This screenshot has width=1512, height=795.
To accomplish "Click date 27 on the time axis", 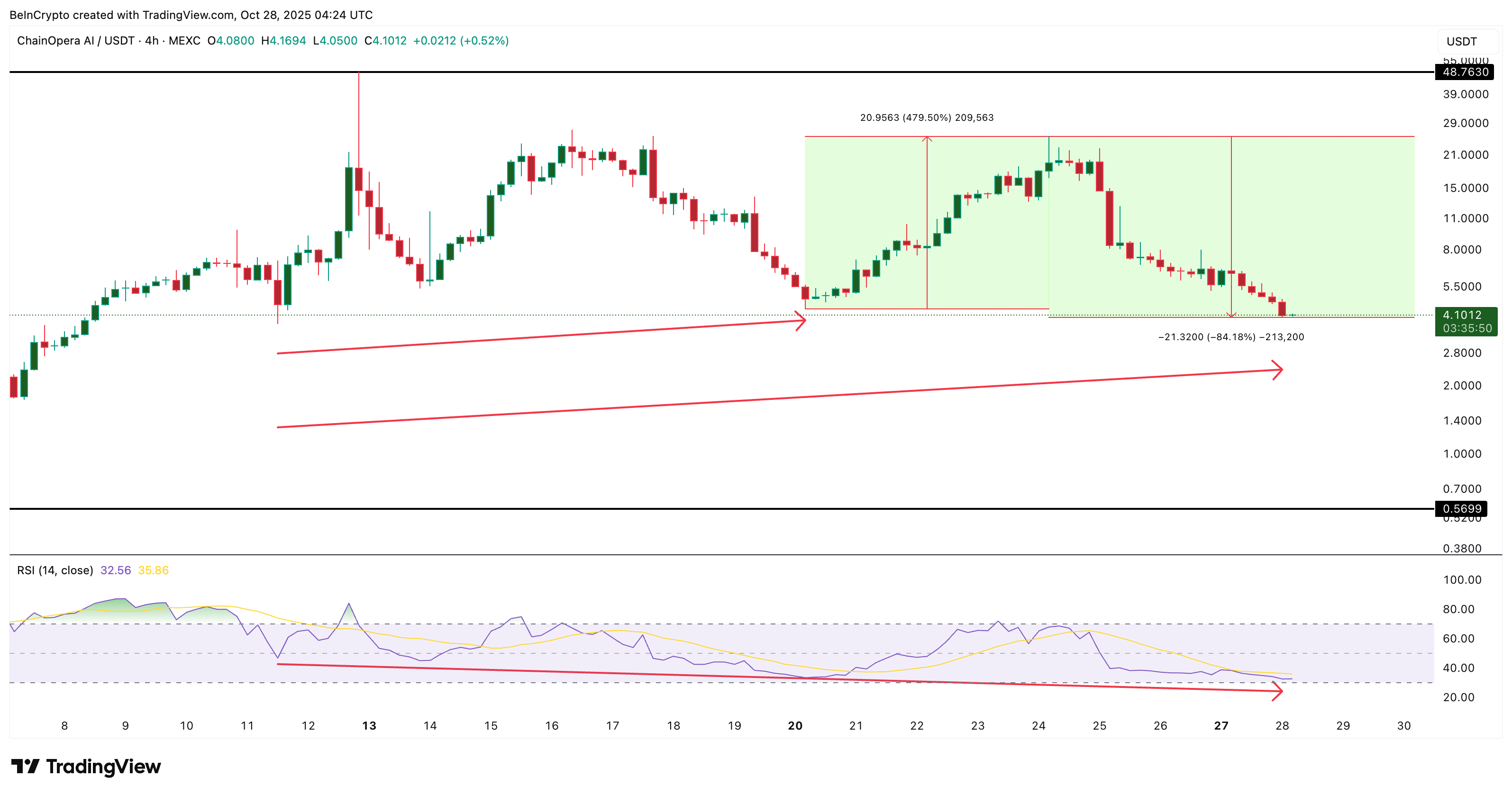I will 1221,726.
